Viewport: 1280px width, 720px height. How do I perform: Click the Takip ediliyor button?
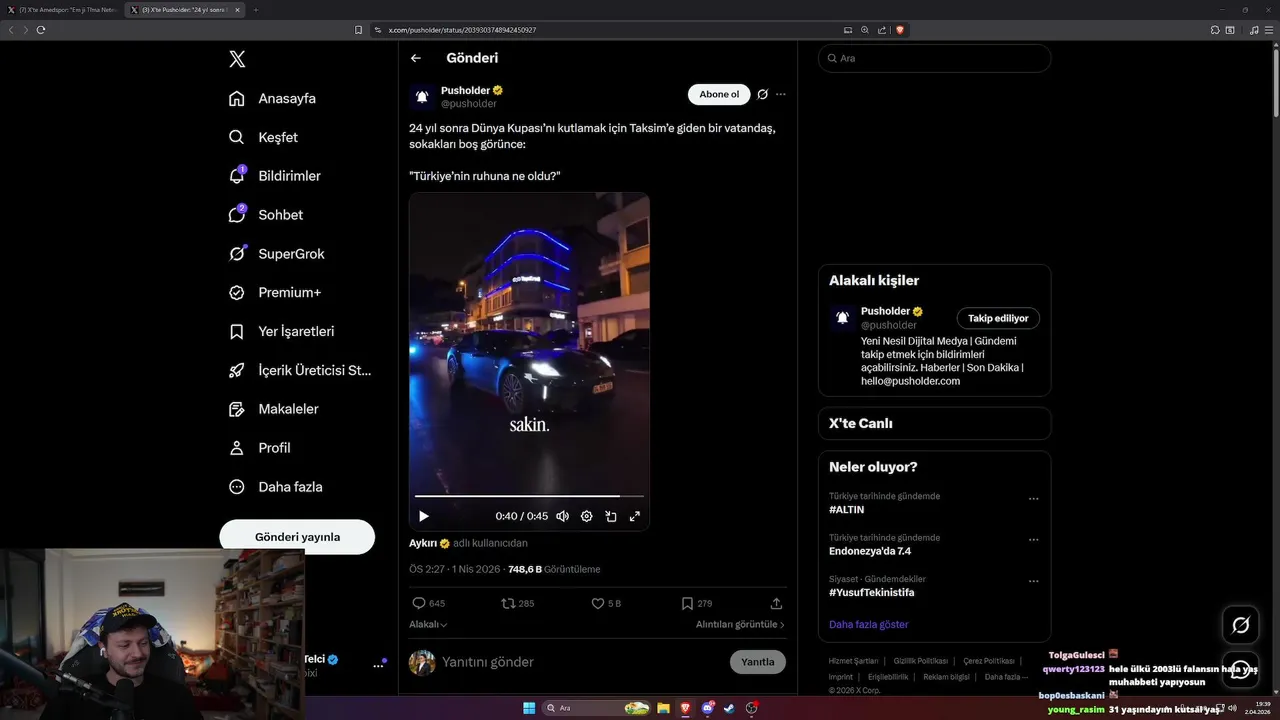pyautogui.click(x=998, y=318)
